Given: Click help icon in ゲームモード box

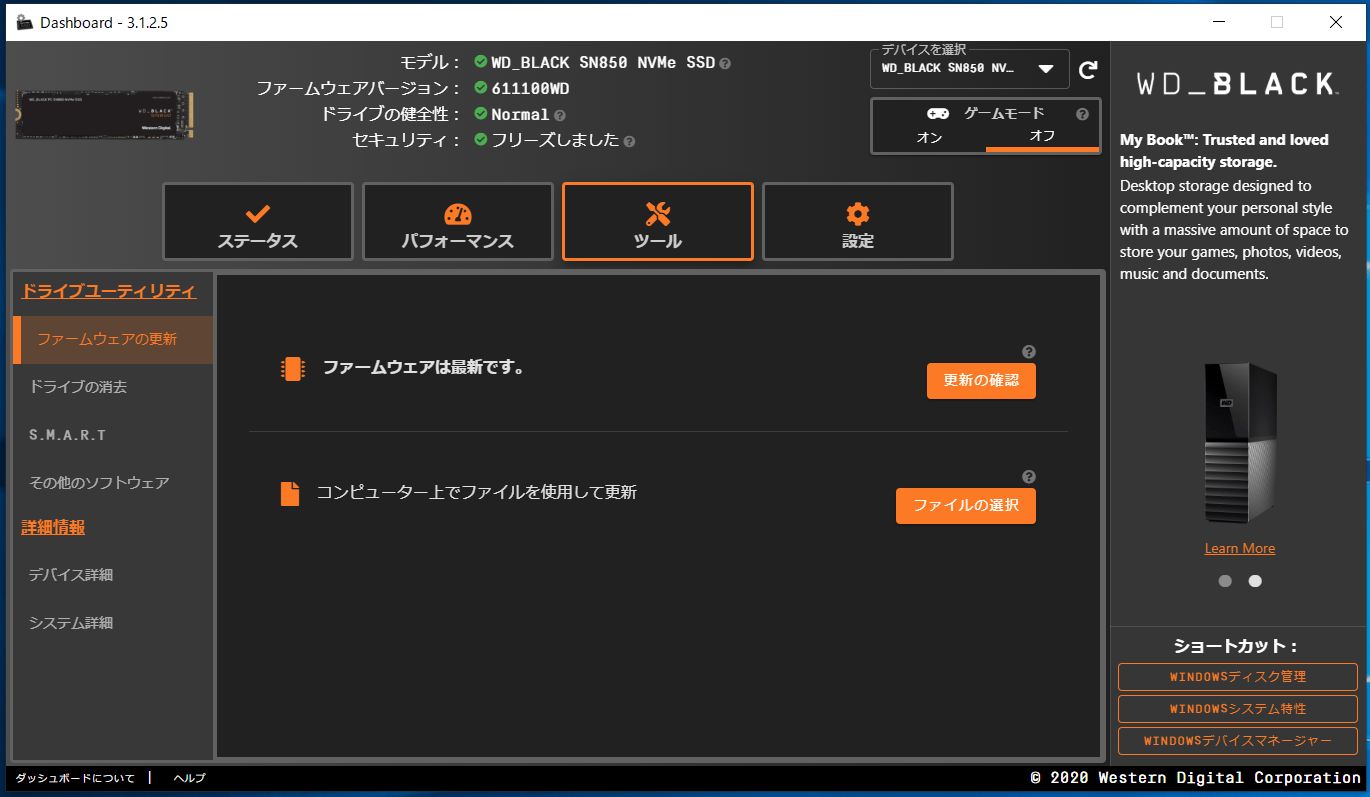Looking at the screenshot, I should (x=1082, y=114).
